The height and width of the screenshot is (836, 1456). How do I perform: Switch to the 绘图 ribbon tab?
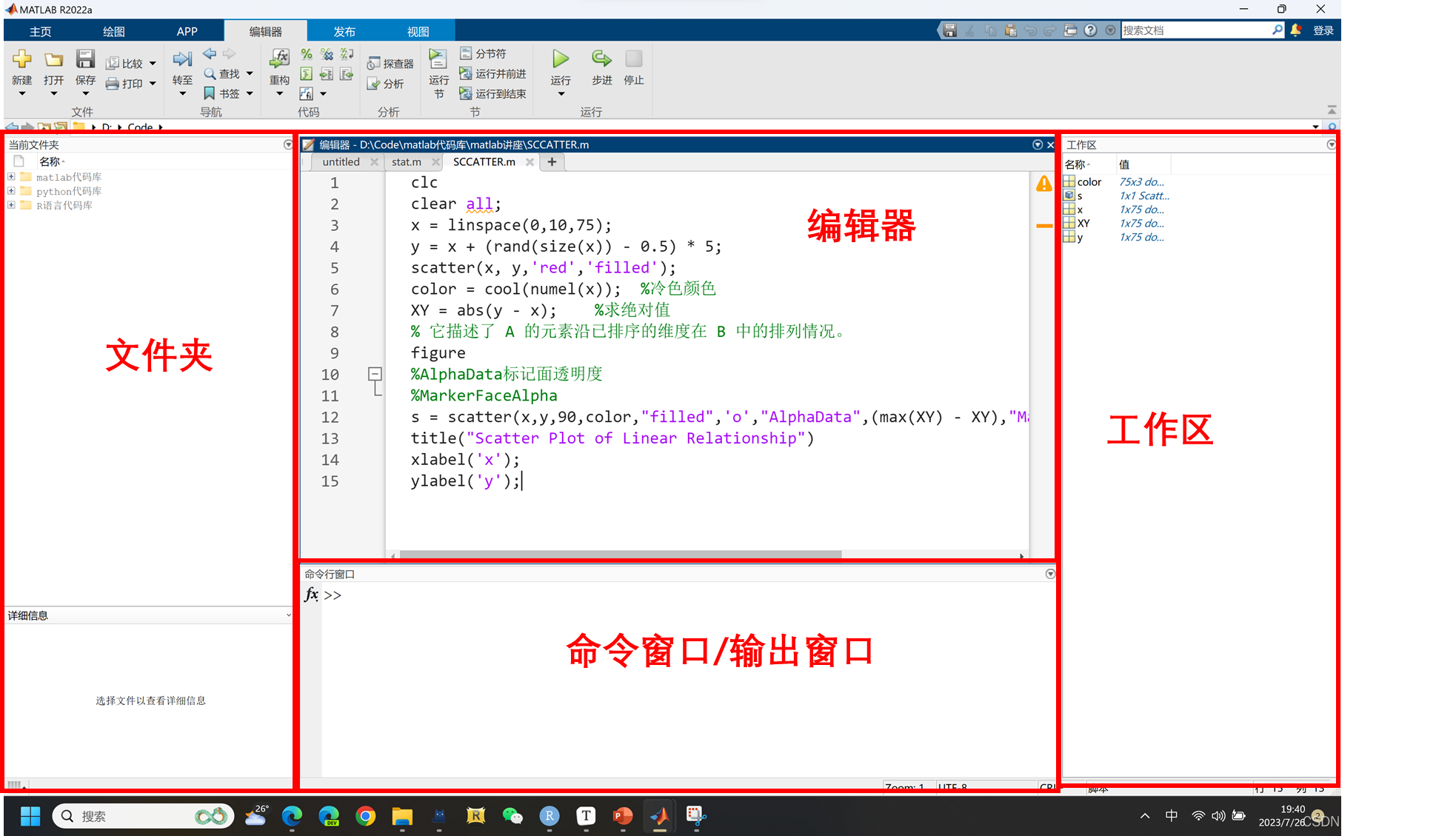click(x=113, y=31)
